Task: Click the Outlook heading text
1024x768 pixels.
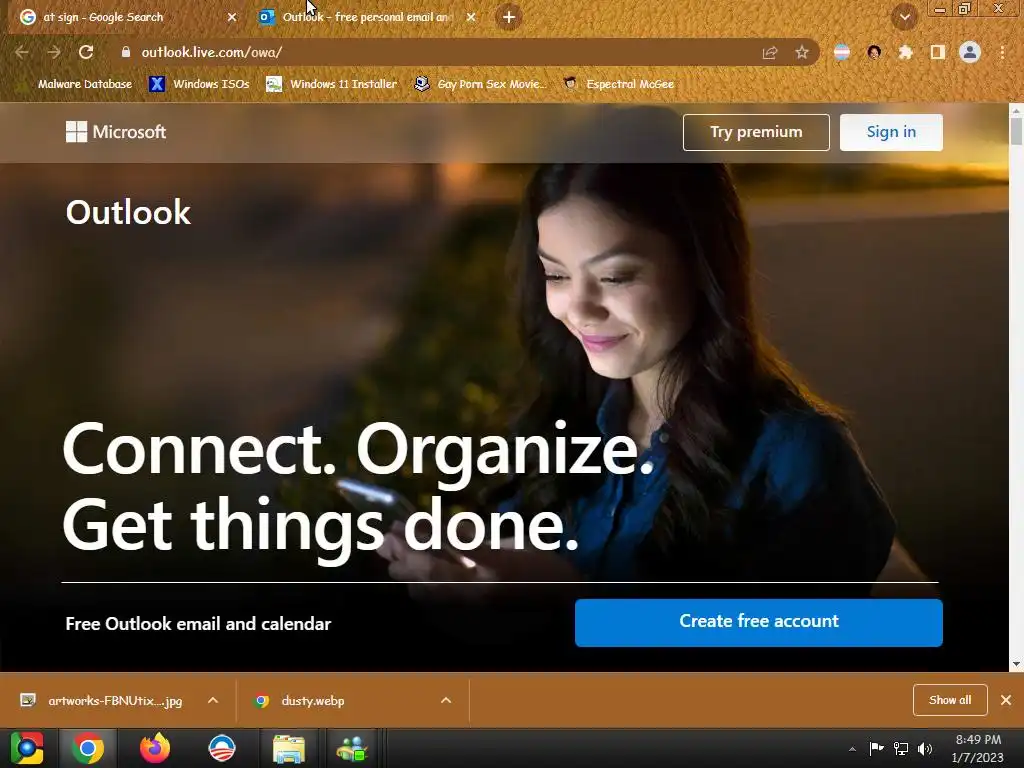Action: pyautogui.click(x=128, y=212)
